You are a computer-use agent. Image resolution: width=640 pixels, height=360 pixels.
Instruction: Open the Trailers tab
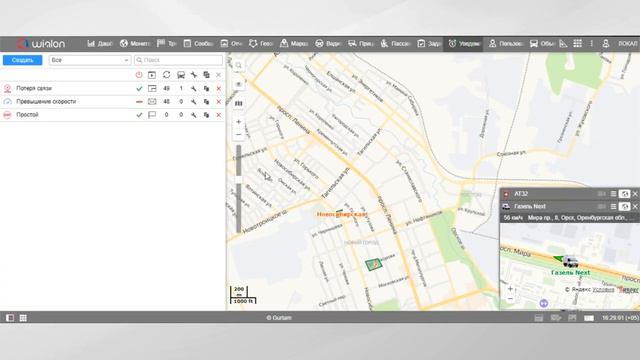tap(360, 43)
